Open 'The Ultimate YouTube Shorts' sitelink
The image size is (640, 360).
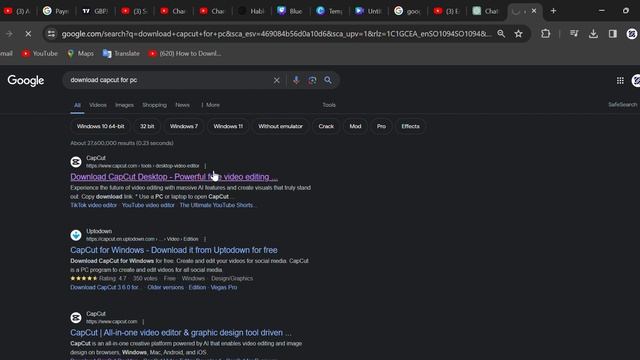click(217, 205)
